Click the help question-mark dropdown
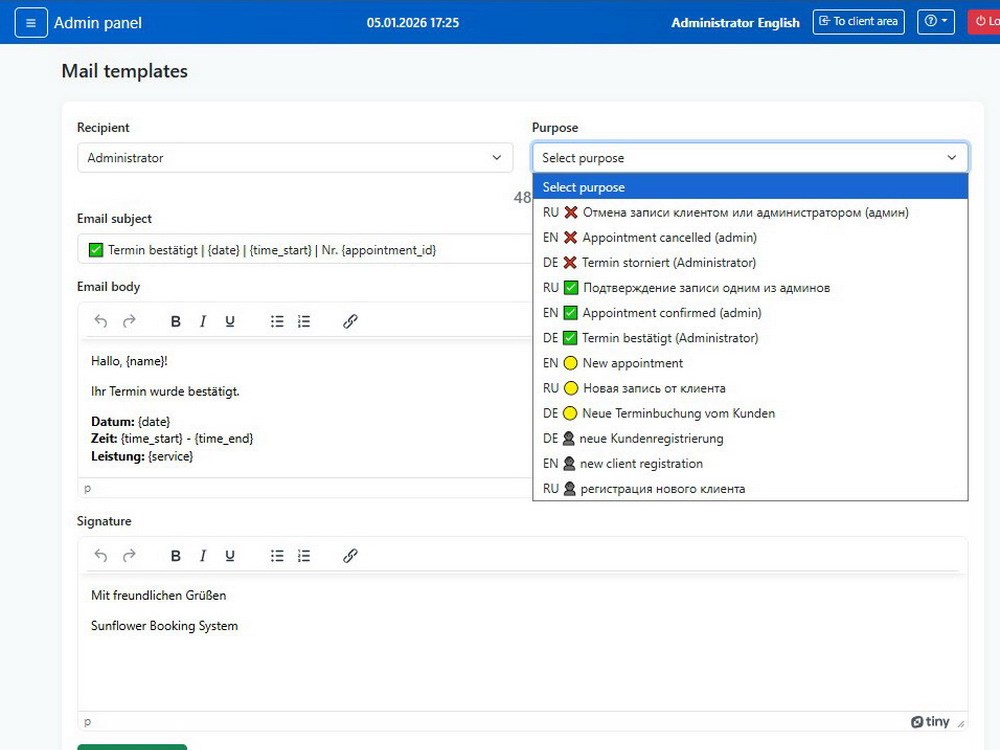 (x=936, y=22)
